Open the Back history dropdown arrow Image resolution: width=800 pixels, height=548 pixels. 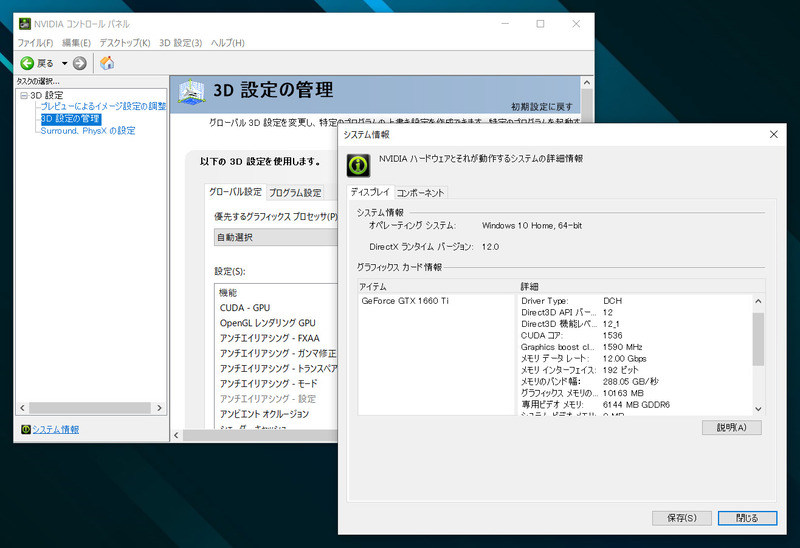(x=64, y=63)
